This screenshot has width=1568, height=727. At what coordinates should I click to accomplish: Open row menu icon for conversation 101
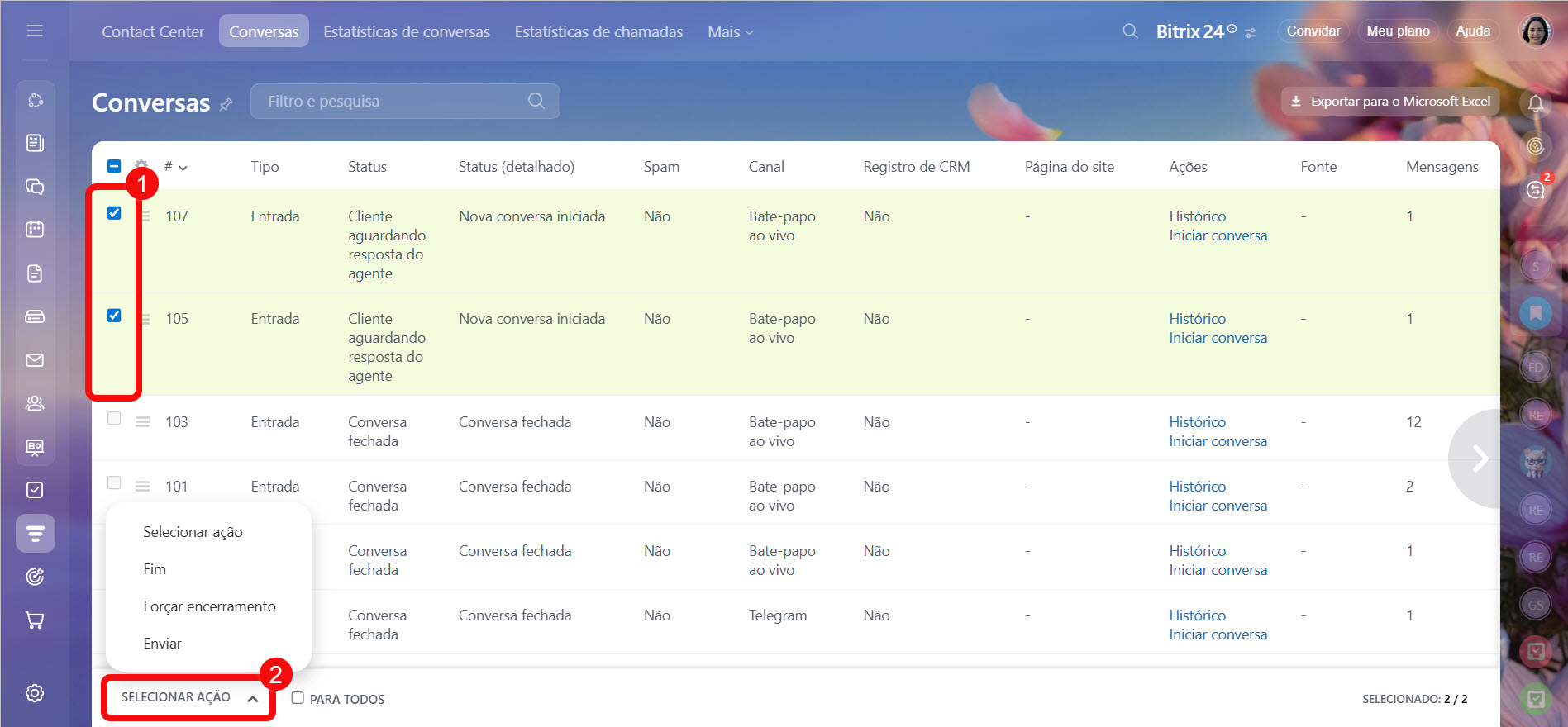(x=143, y=487)
